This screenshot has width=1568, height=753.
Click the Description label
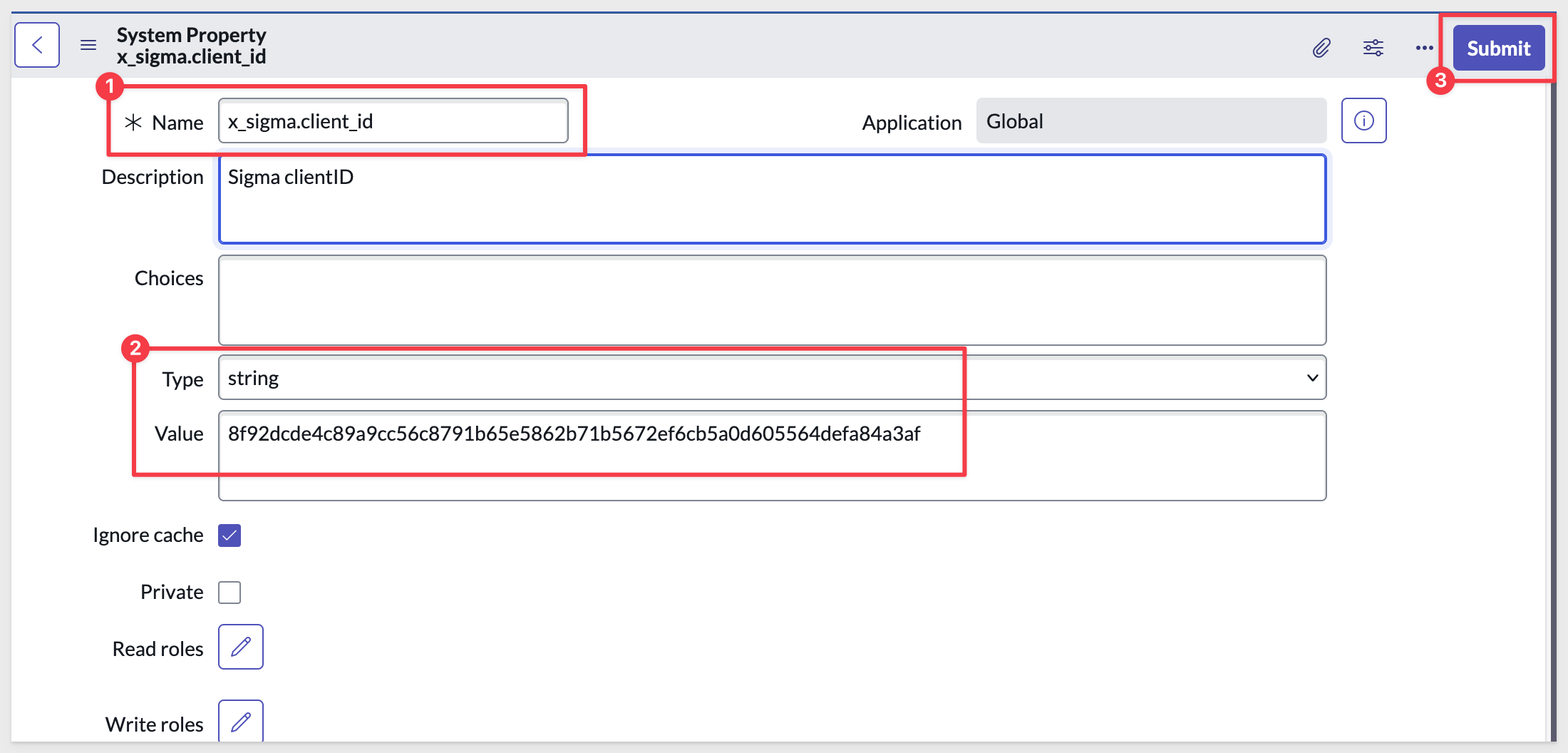(x=153, y=177)
